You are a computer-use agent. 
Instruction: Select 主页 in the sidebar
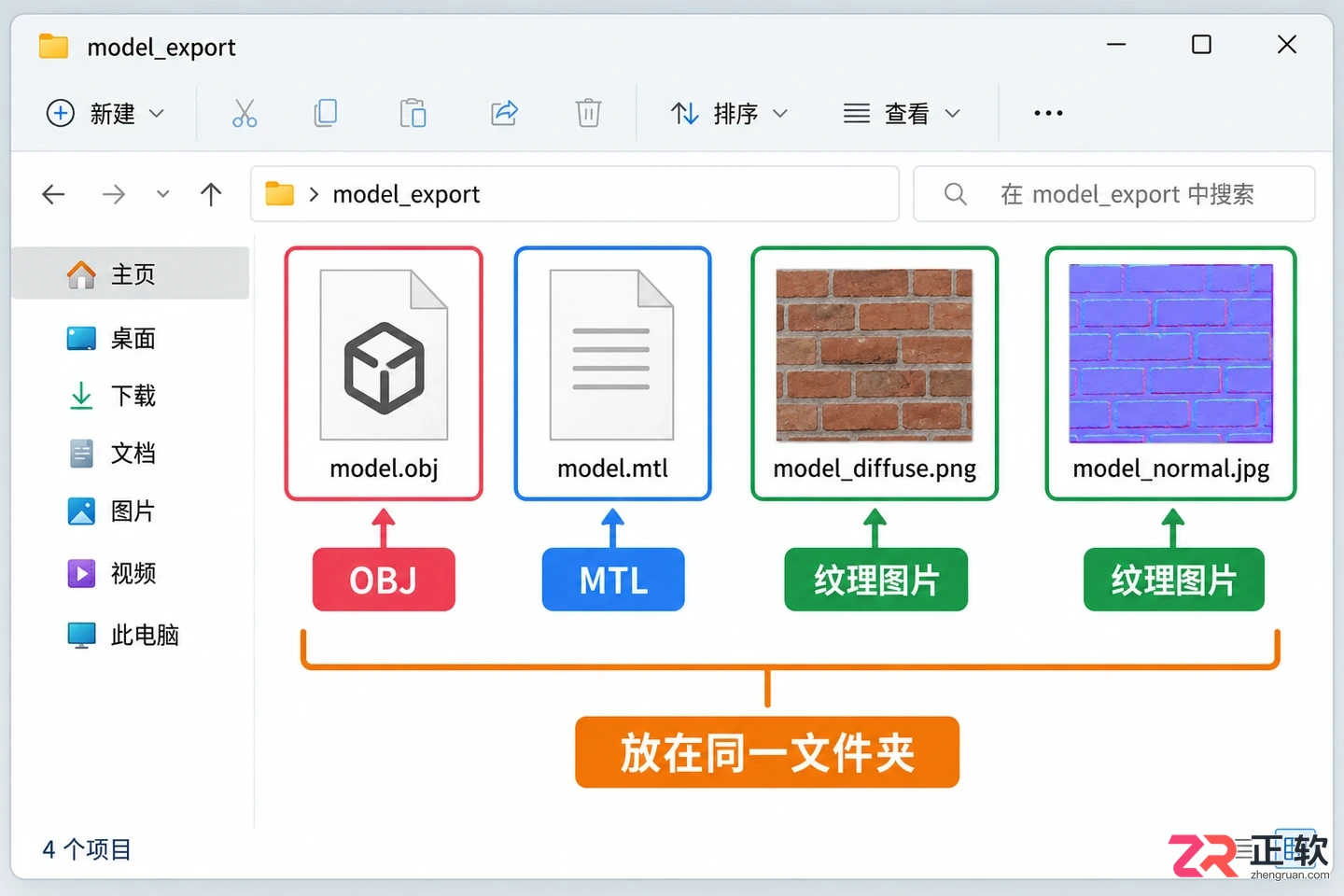coord(131,273)
